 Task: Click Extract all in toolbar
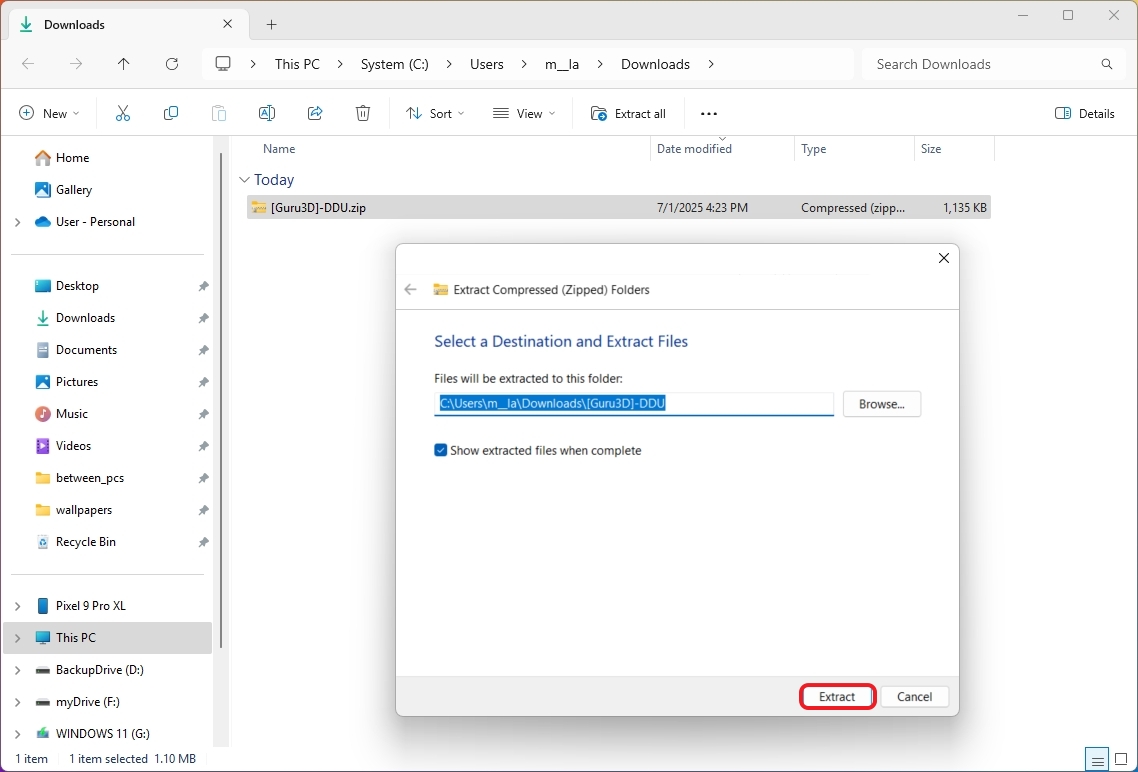coord(629,113)
